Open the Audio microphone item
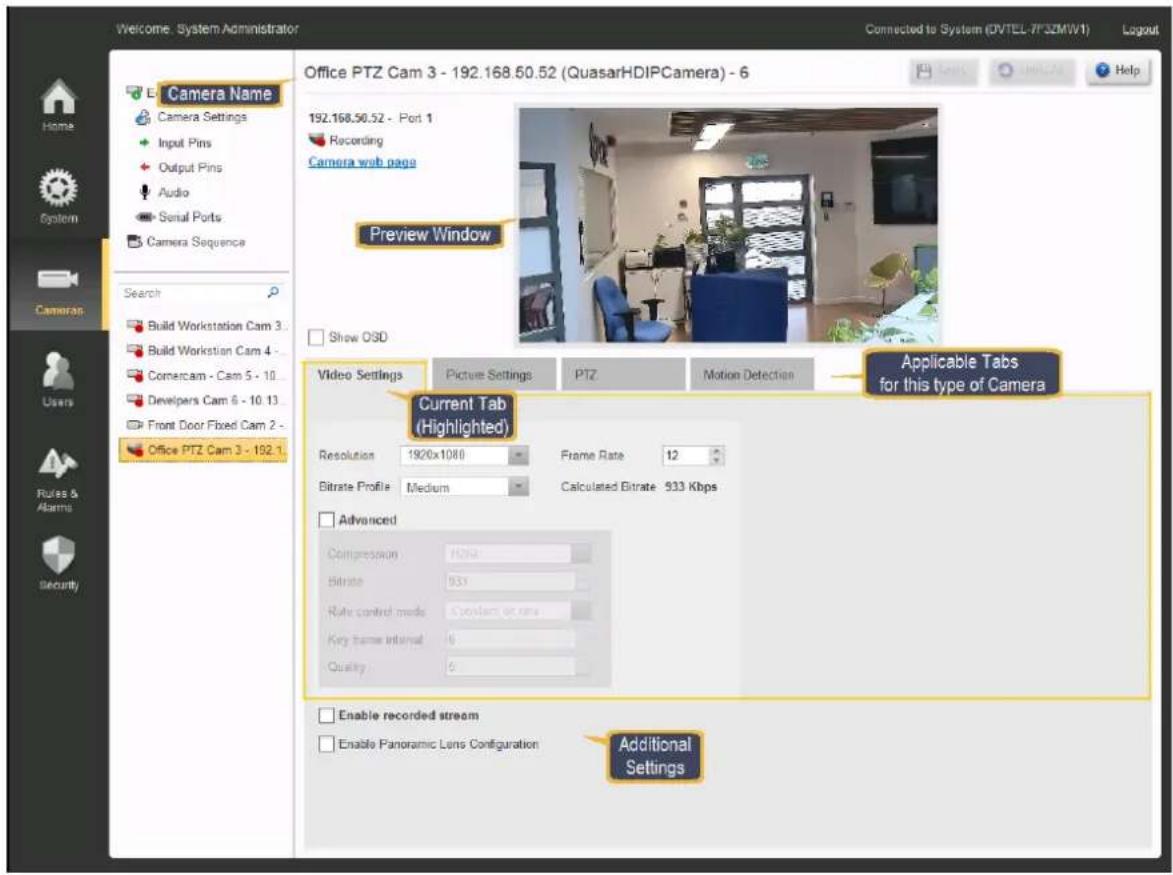Viewport: 1173px width, 875px height. pos(165,192)
